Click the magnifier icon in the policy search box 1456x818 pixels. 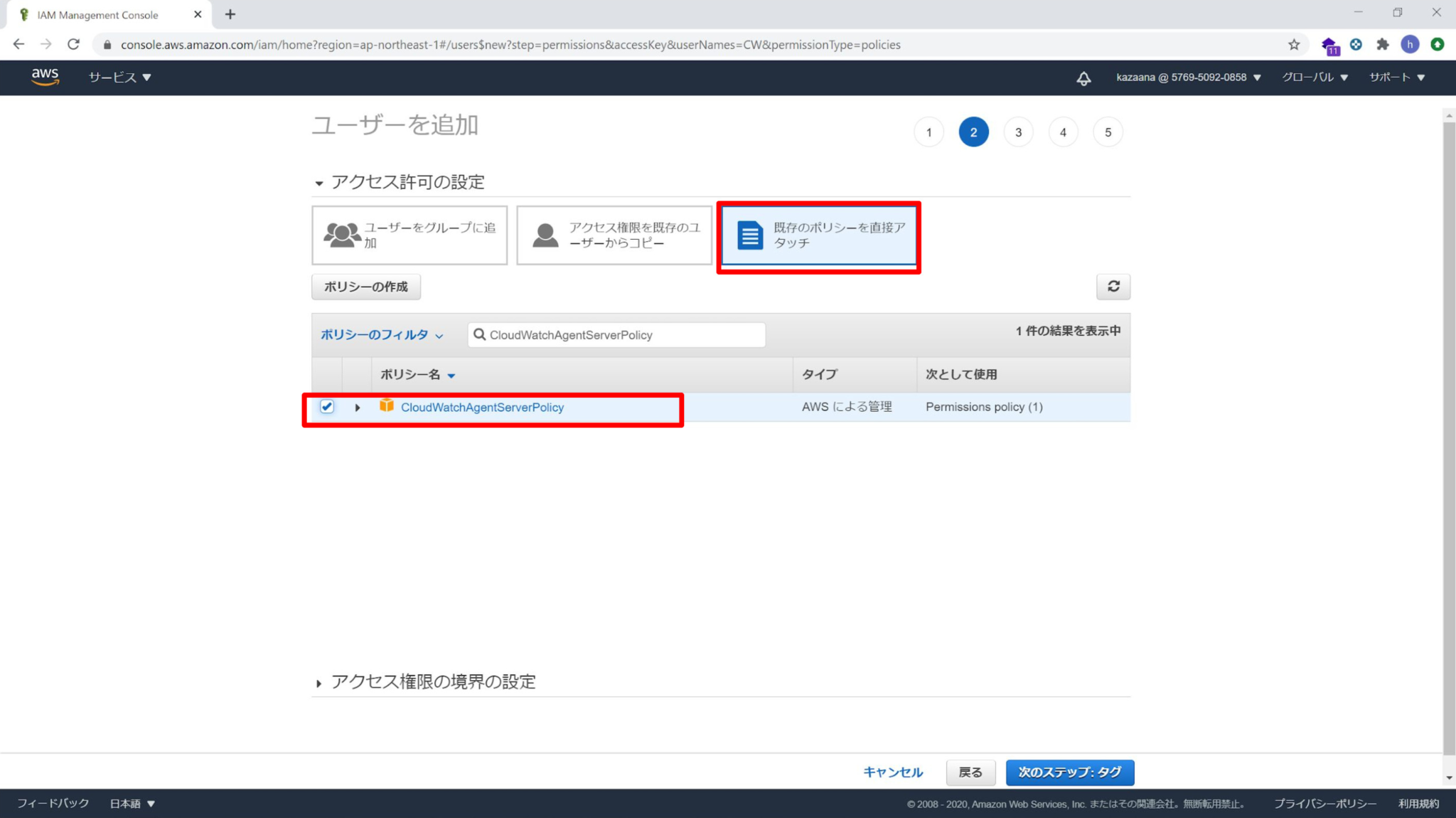coord(481,334)
